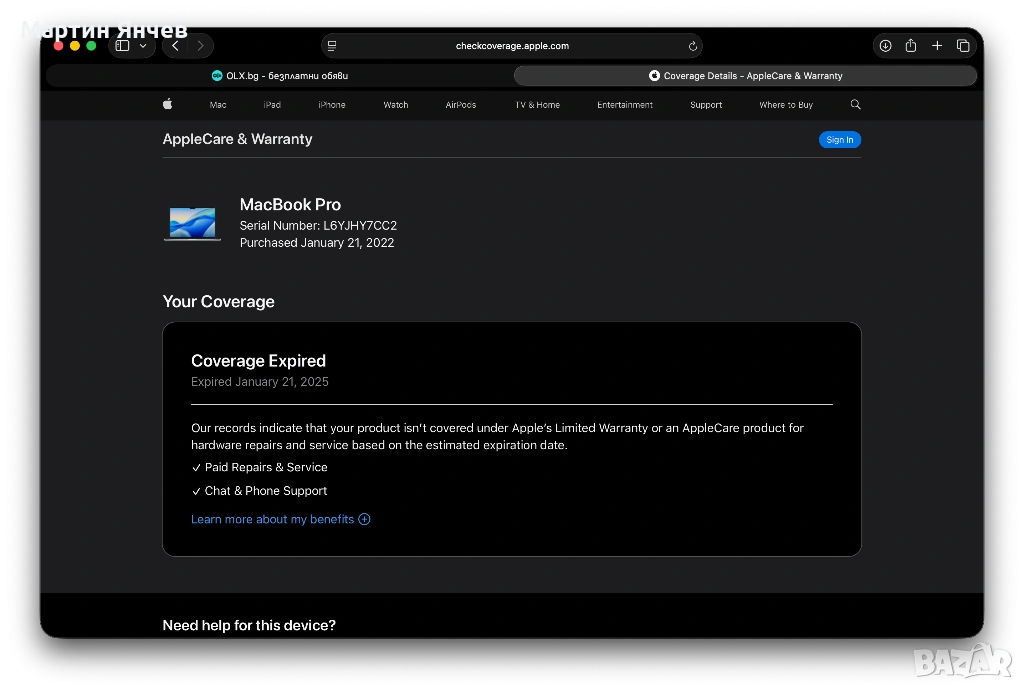This screenshot has height=690, width=1024.
Task: Select the Coverage Details tab
Action: coord(745,76)
